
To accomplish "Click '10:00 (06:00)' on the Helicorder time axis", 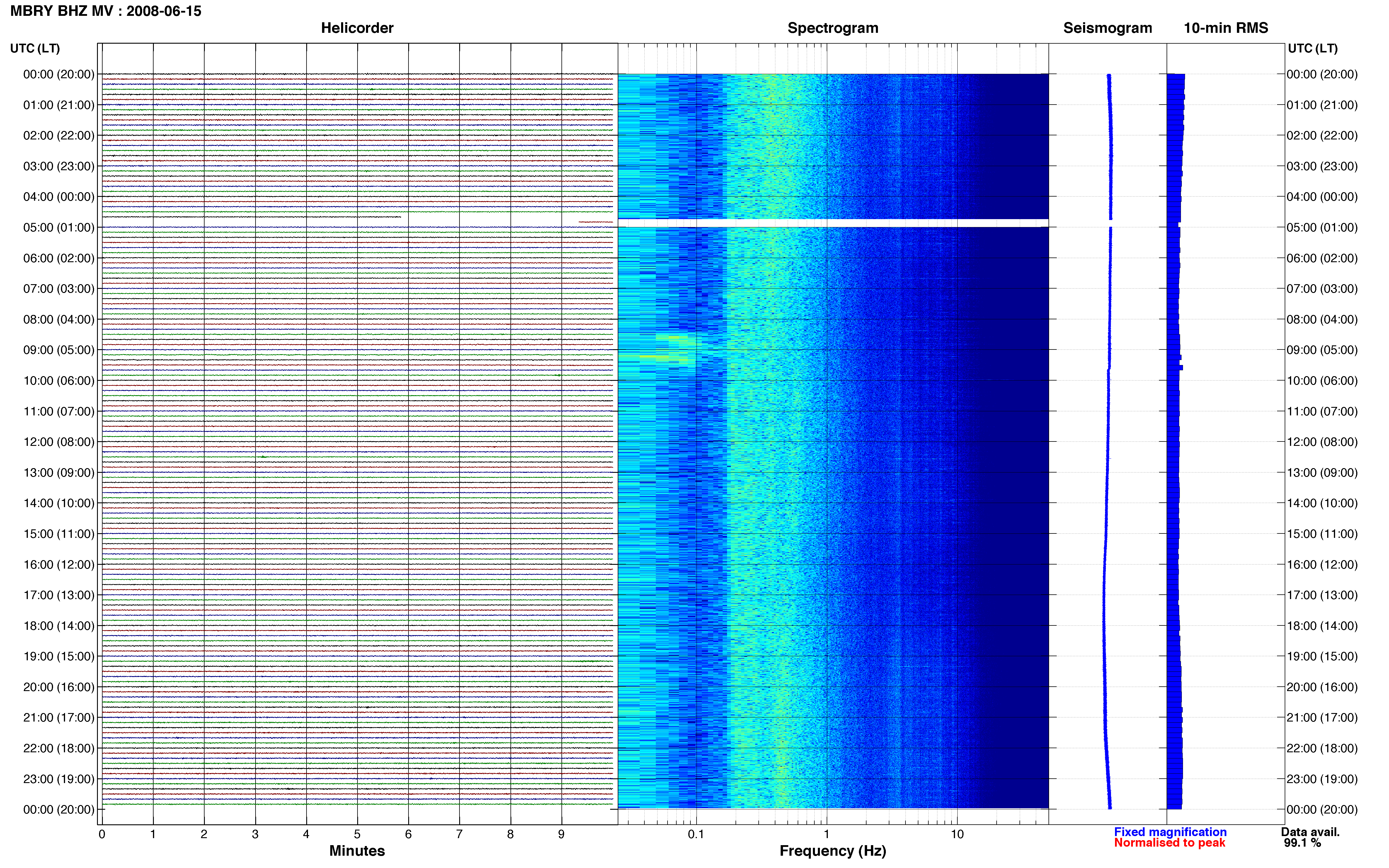I will coord(59,381).
